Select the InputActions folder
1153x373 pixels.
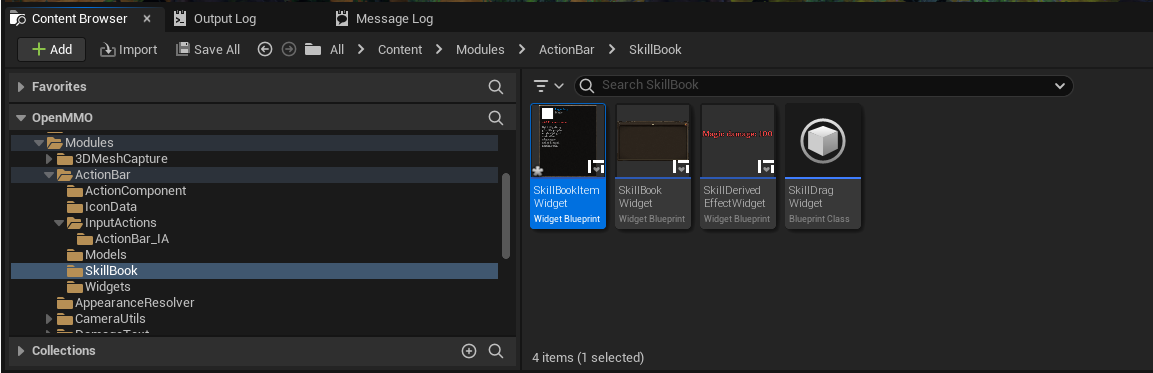pyautogui.click(x=254, y=223)
